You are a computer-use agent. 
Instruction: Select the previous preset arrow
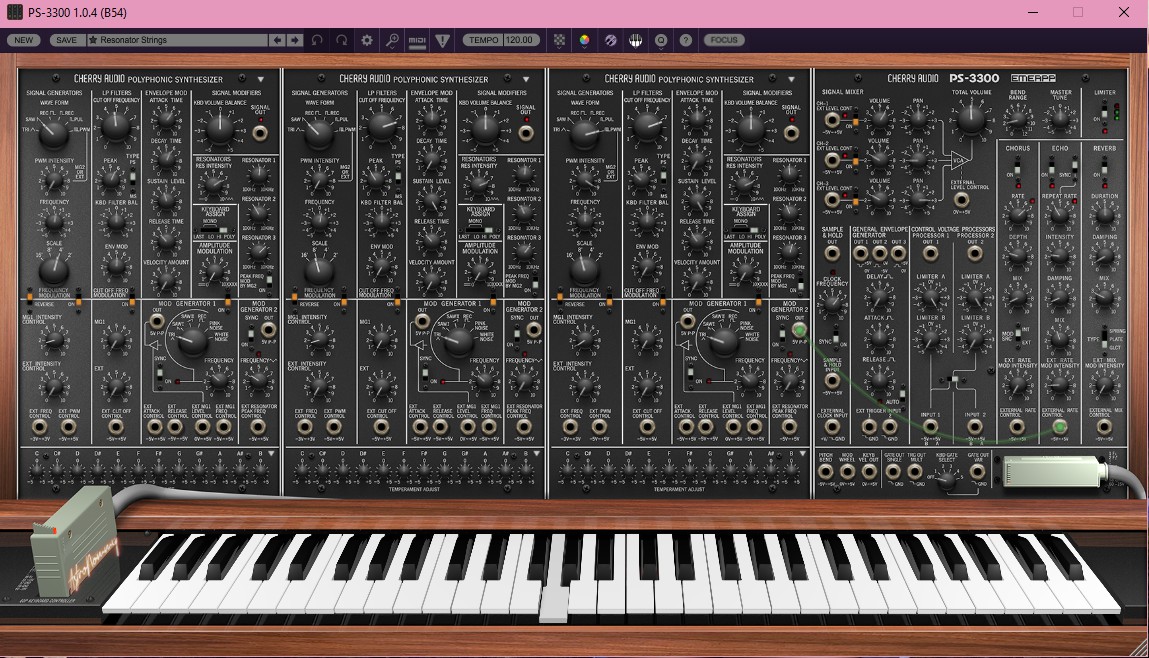tap(278, 40)
